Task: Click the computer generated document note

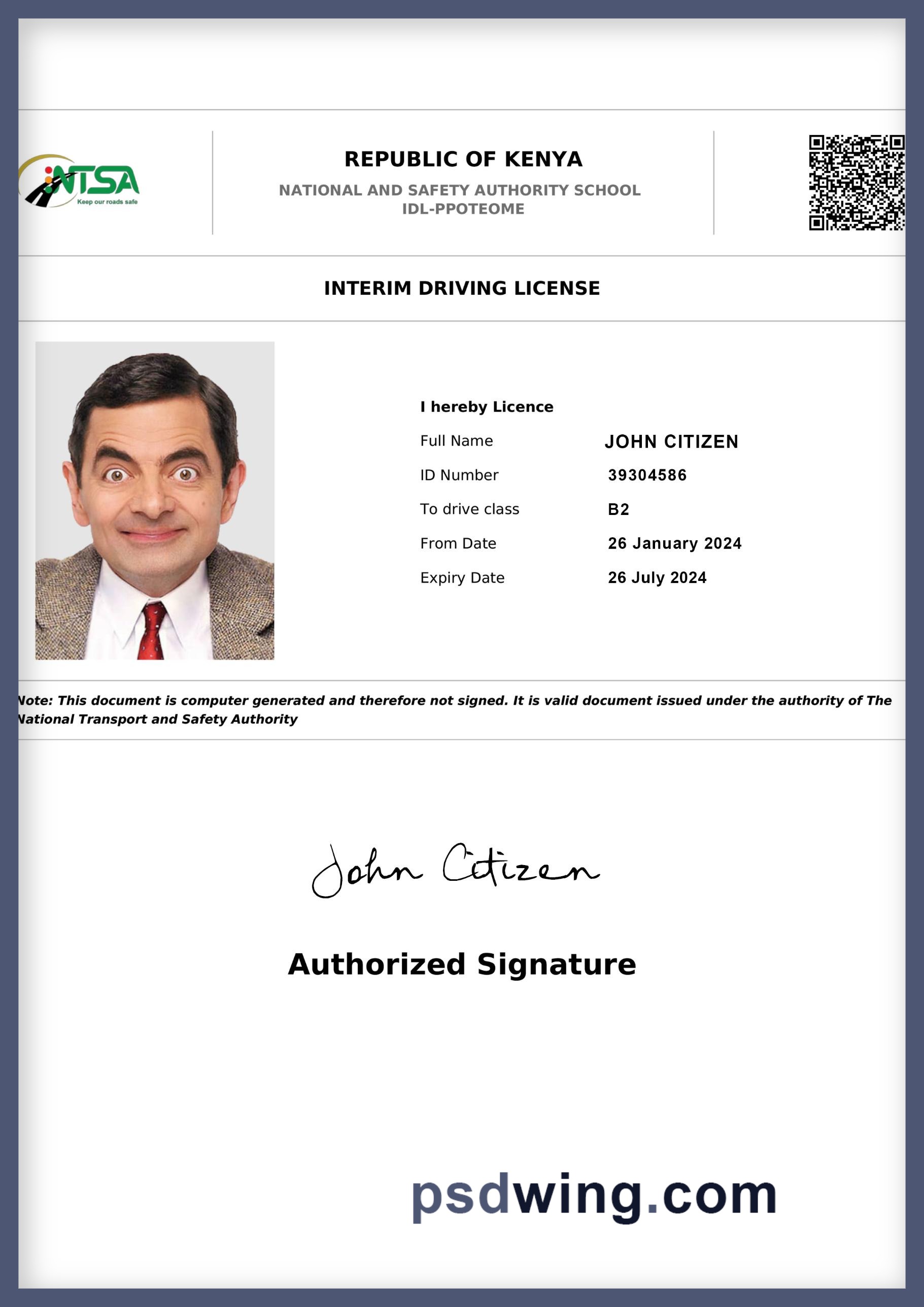Action: [455, 709]
